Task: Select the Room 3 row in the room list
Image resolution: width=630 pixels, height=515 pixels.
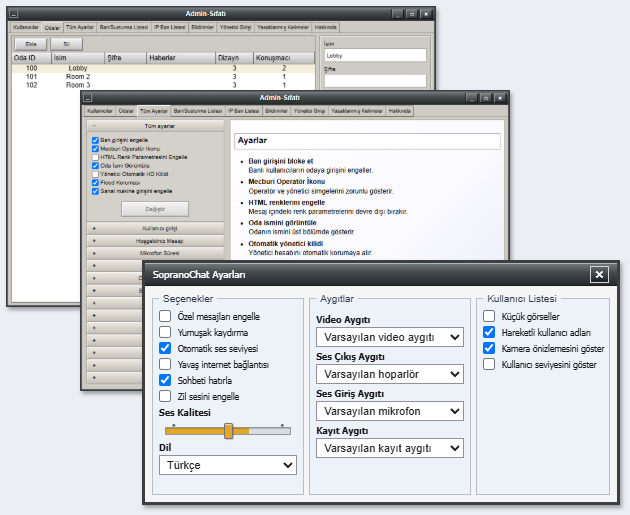Action: 163,85
